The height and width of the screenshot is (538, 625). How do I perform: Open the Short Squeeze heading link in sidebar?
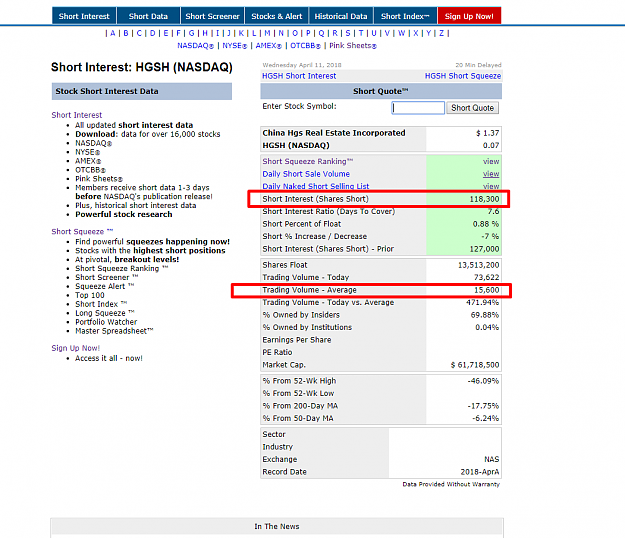coord(82,232)
